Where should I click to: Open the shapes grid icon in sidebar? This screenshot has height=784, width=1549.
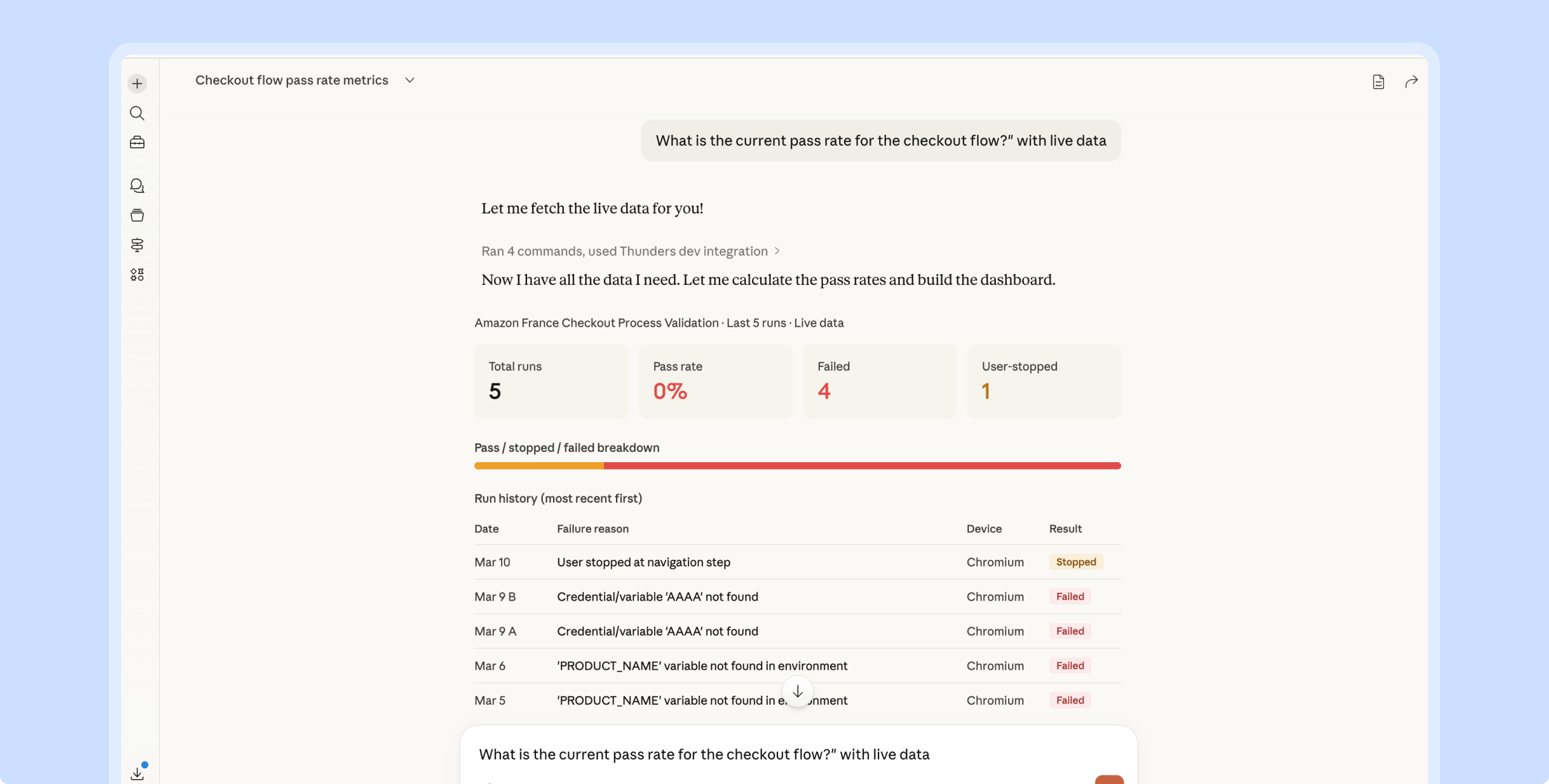137,275
